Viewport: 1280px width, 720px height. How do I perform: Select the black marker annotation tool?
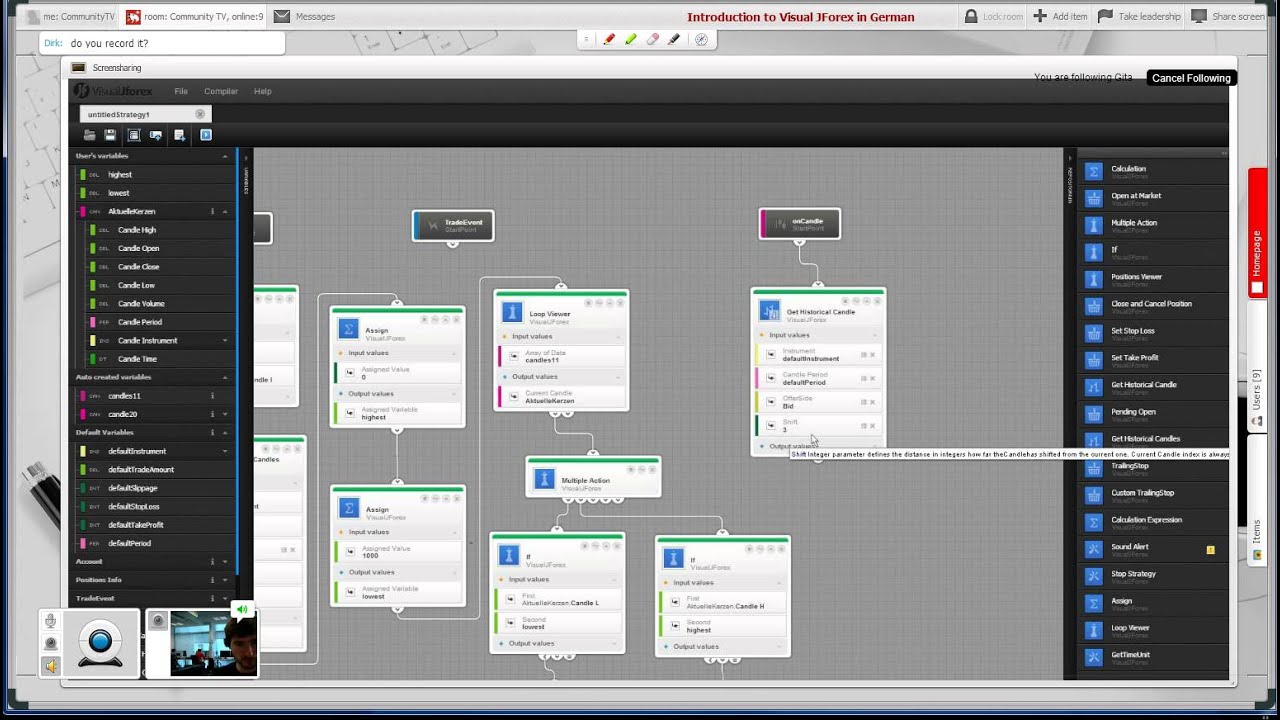tap(674, 40)
